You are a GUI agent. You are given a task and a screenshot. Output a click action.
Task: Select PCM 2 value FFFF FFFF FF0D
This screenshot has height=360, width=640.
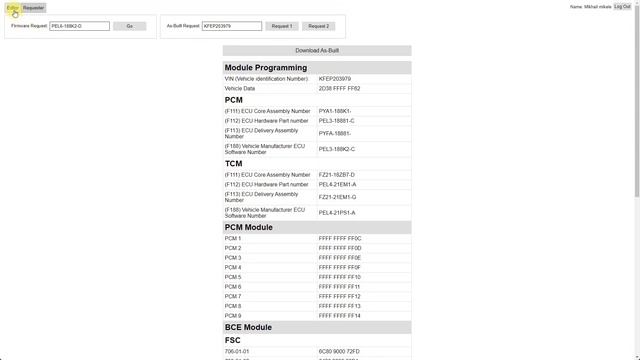pyautogui.click(x=340, y=248)
